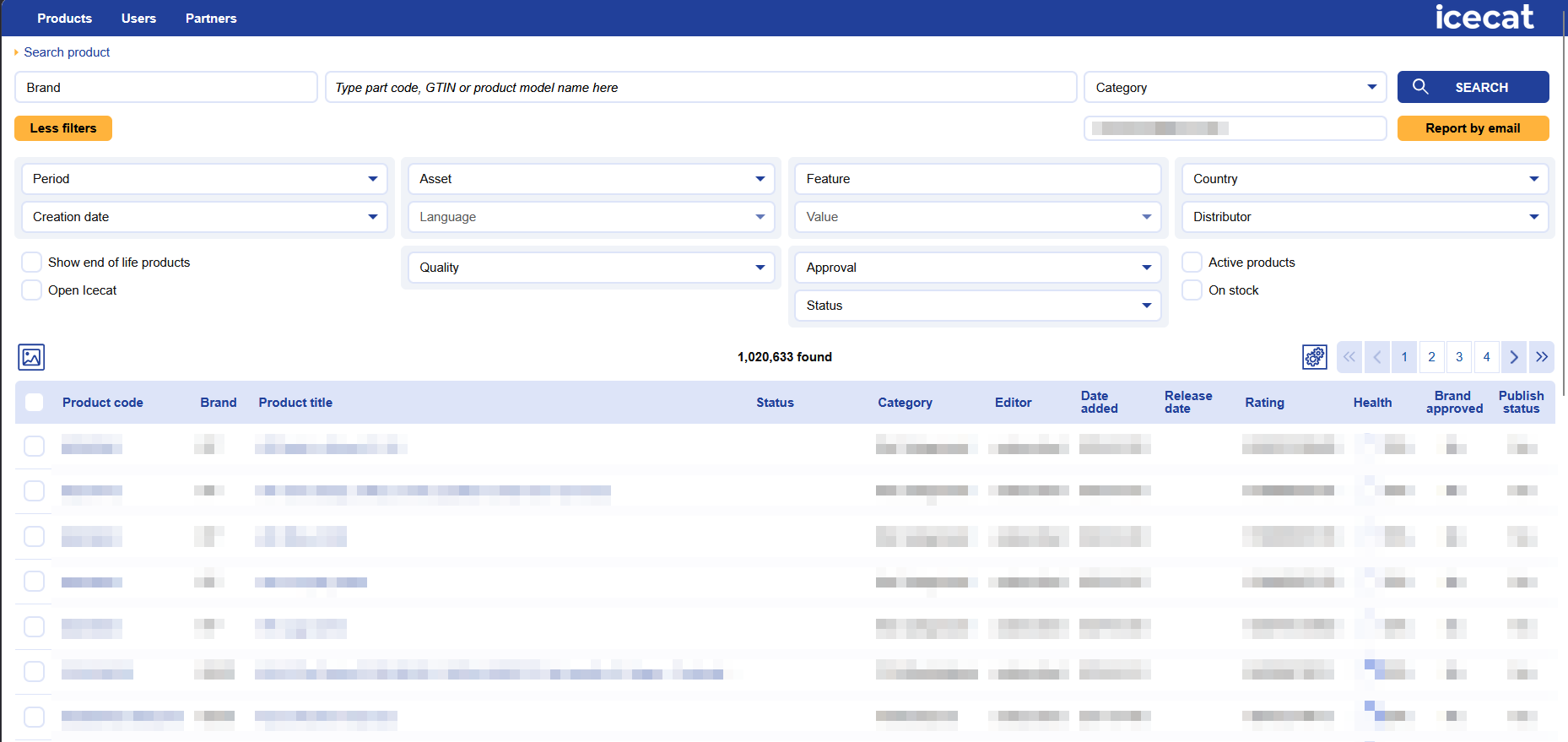
Task: Go to page 2
Action: click(1431, 357)
